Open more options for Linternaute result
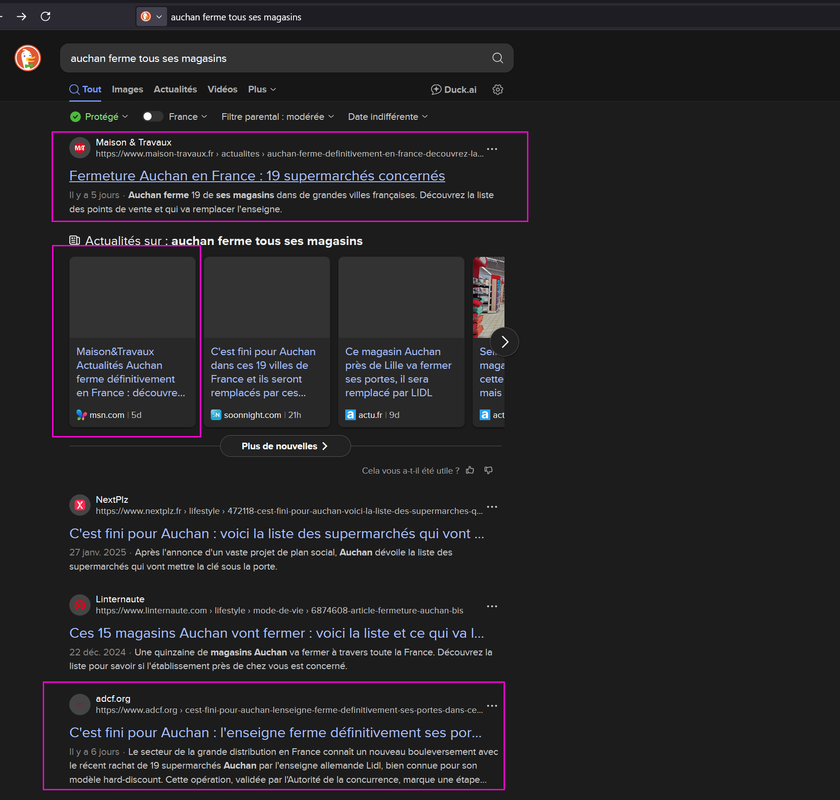This screenshot has height=800, width=840. (492, 606)
